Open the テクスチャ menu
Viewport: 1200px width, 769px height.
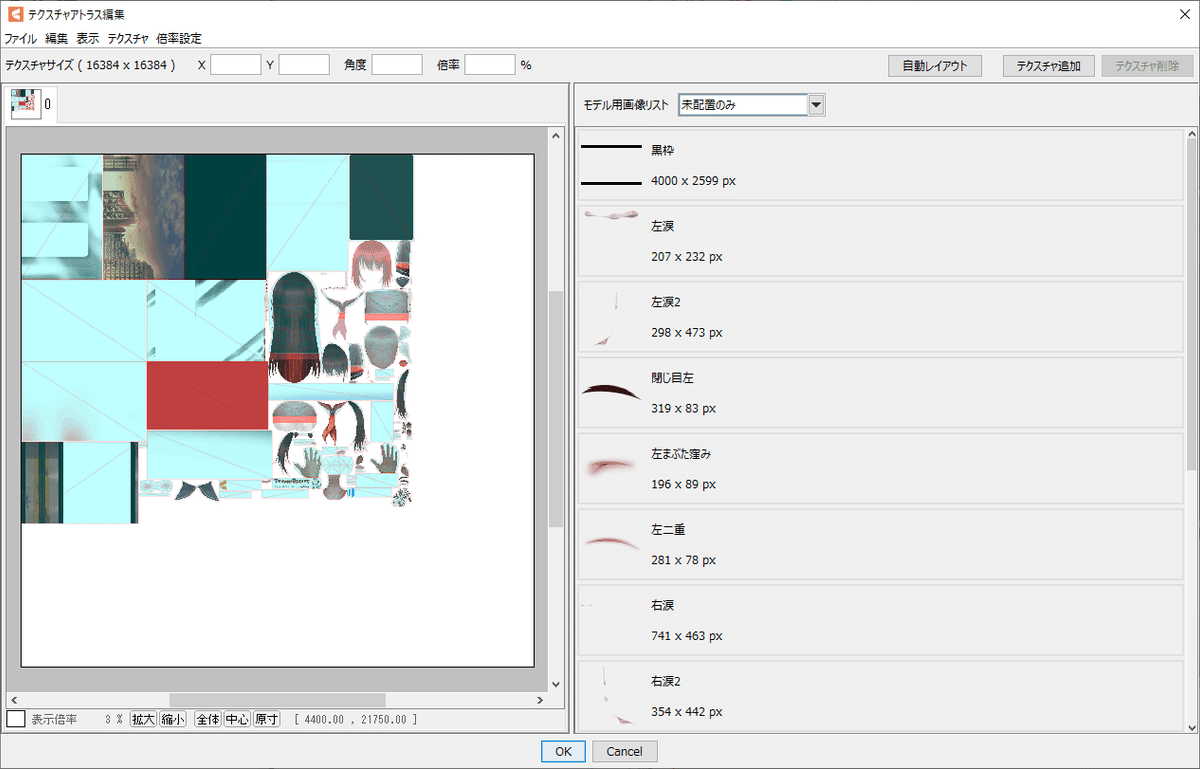click(128, 39)
